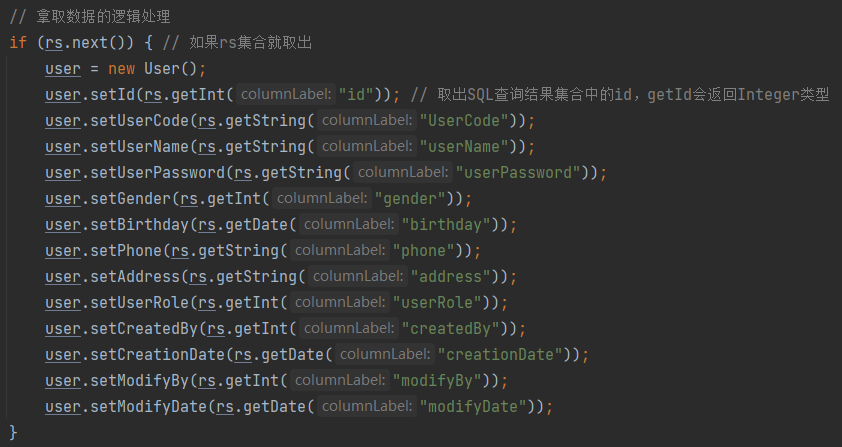The height and width of the screenshot is (447, 842).
Task: Click the columnLabel hint before "phone"
Action: tap(338, 251)
